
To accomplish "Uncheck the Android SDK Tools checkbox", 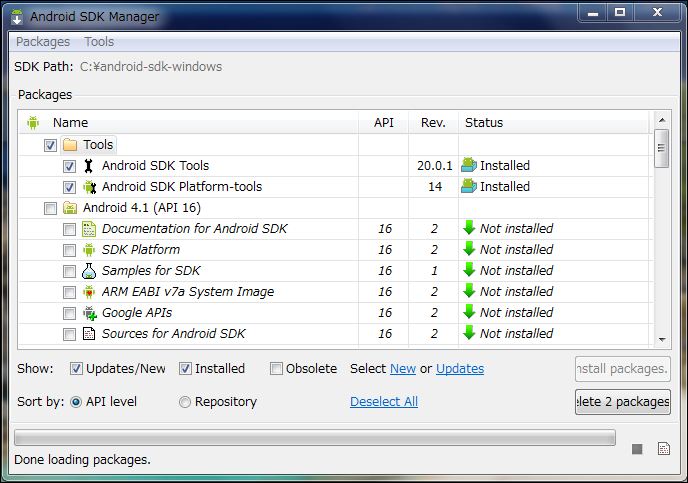I will tap(69, 166).
